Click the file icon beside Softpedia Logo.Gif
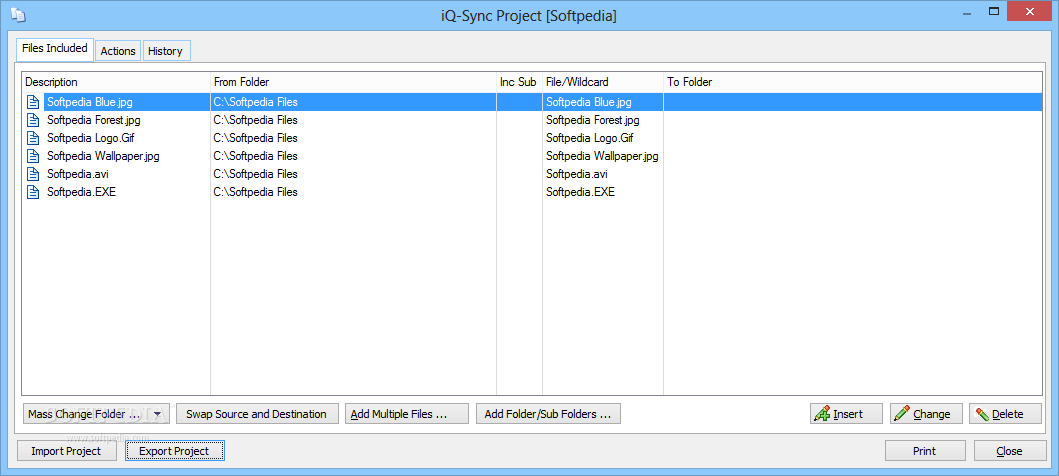This screenshot has width=1059, height=476. click(x=33, y=138)
